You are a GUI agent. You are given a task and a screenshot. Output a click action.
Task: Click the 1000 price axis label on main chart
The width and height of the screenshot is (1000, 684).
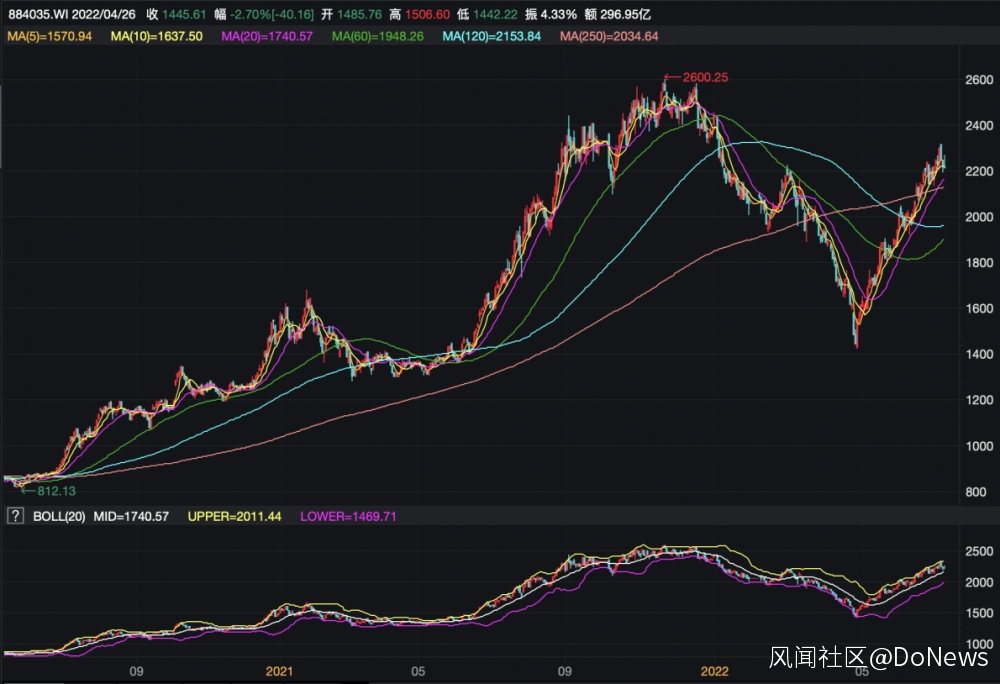point(979,446)
